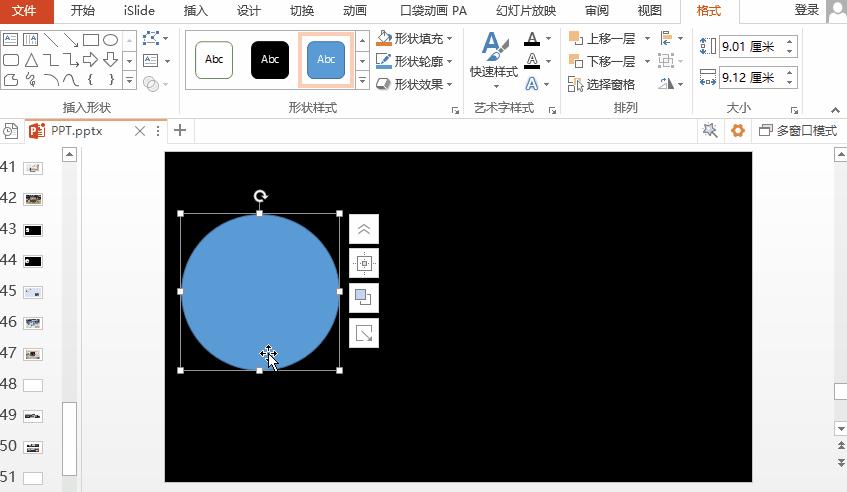Choose the freeform shape tool
This screenshot has height=492, width=847.
[11, 80]
